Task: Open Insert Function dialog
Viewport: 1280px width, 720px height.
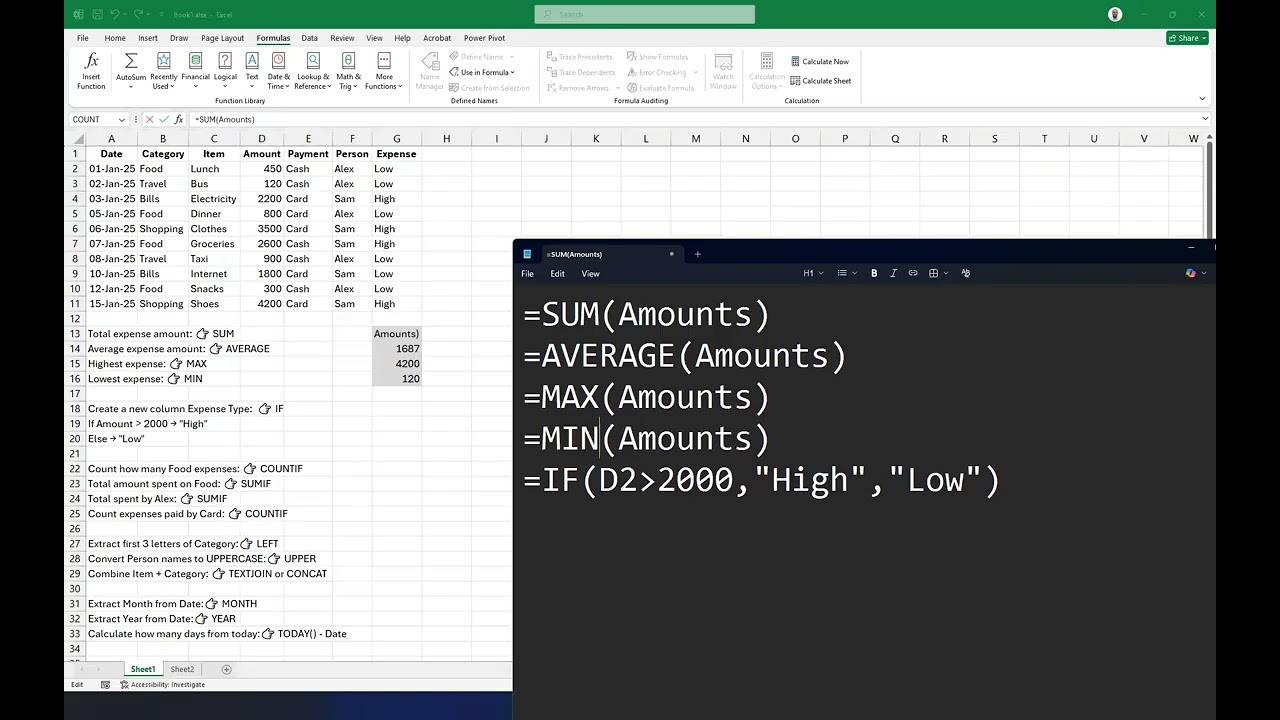Action: click(91, 71)
